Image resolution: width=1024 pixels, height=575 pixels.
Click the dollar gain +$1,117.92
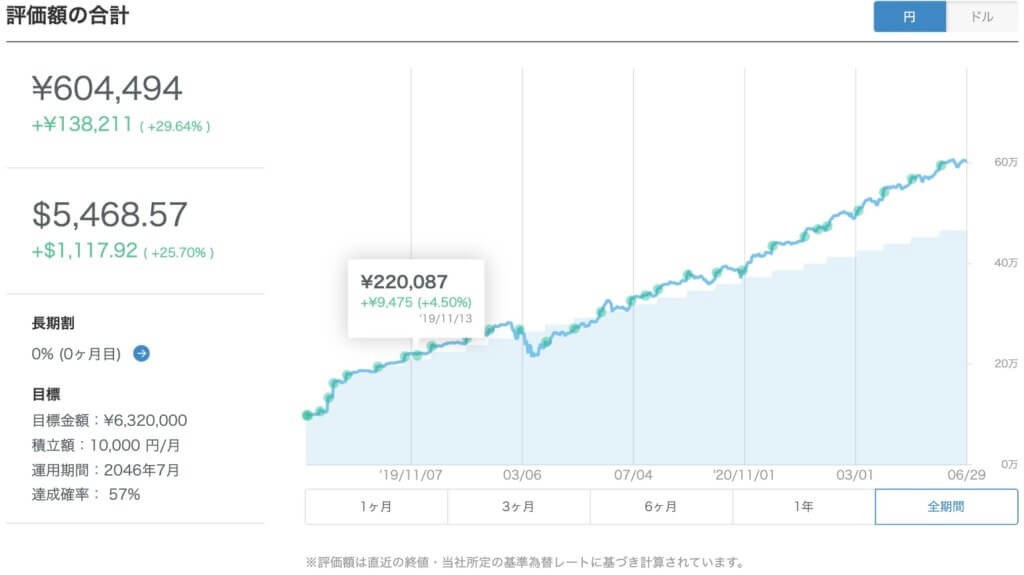[x=85, y=250]
